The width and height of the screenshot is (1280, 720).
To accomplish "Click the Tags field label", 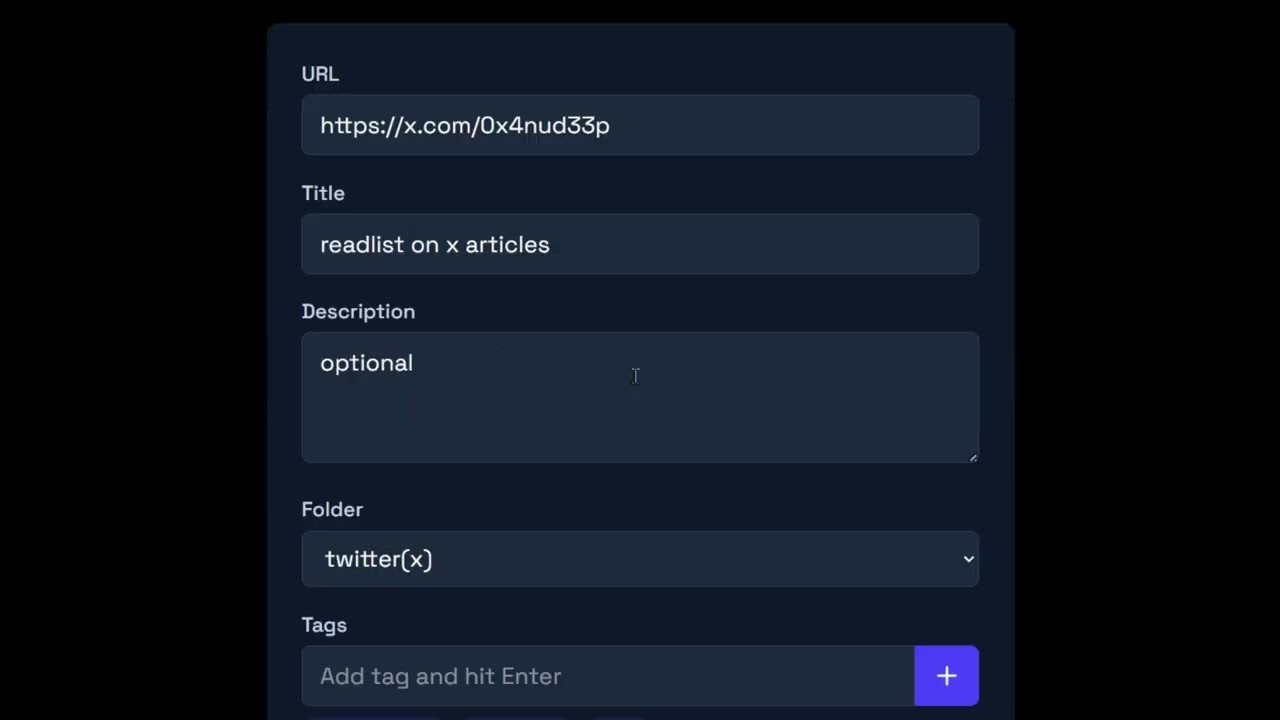I will [x=324, y=625].
